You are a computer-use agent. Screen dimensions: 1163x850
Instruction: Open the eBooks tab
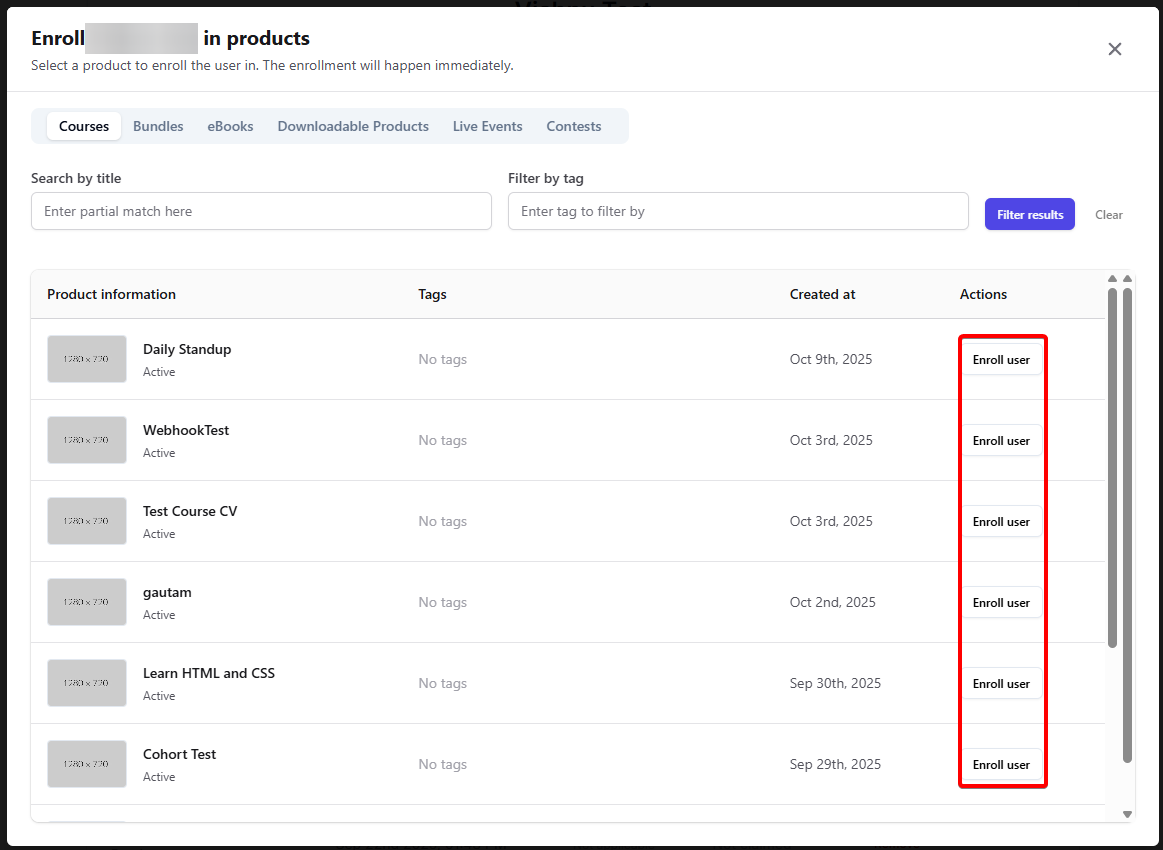click(x=230, y=126)
